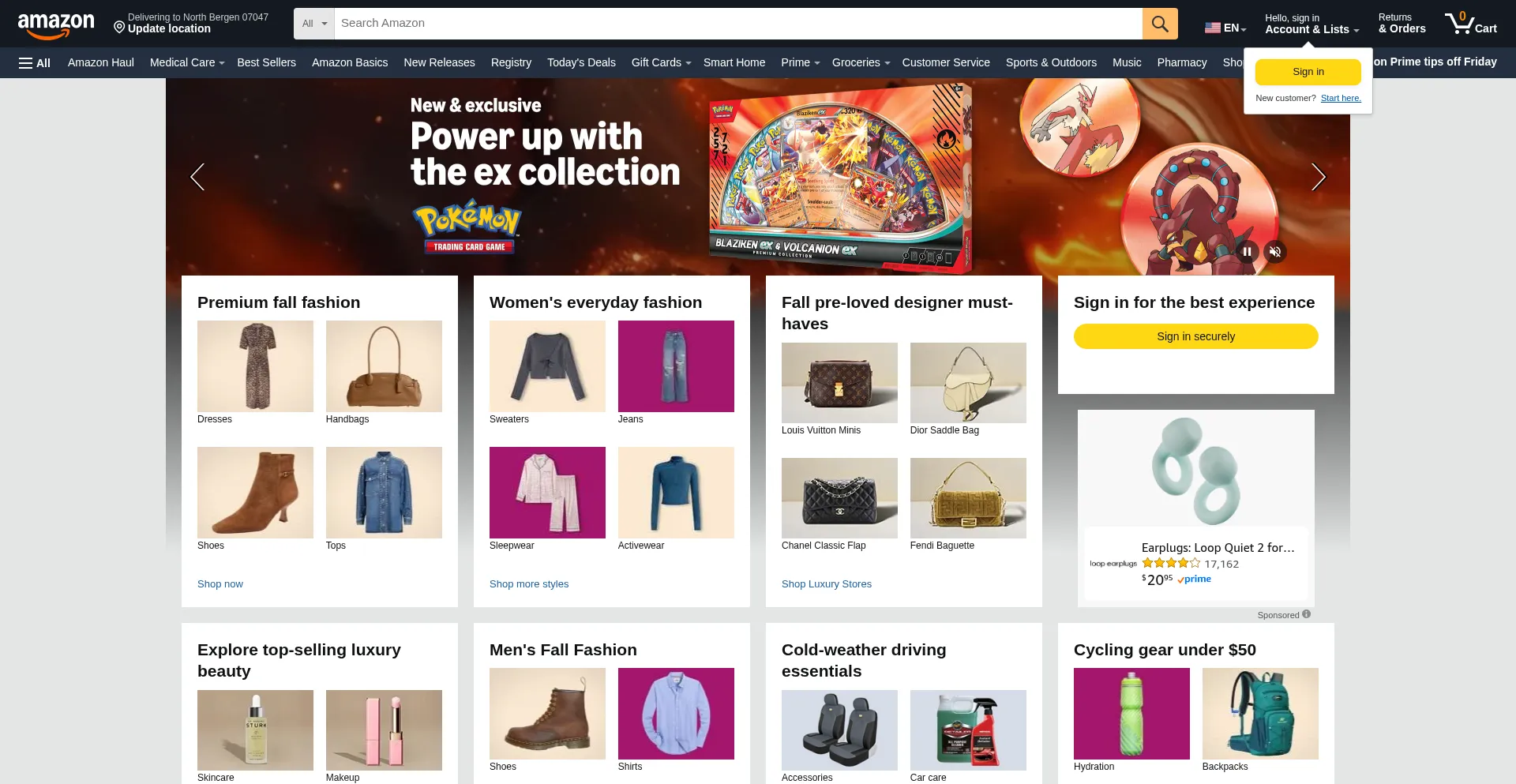
Task: Select the Dior Saddle Bag thumbnail
Action: coord(968,383)
